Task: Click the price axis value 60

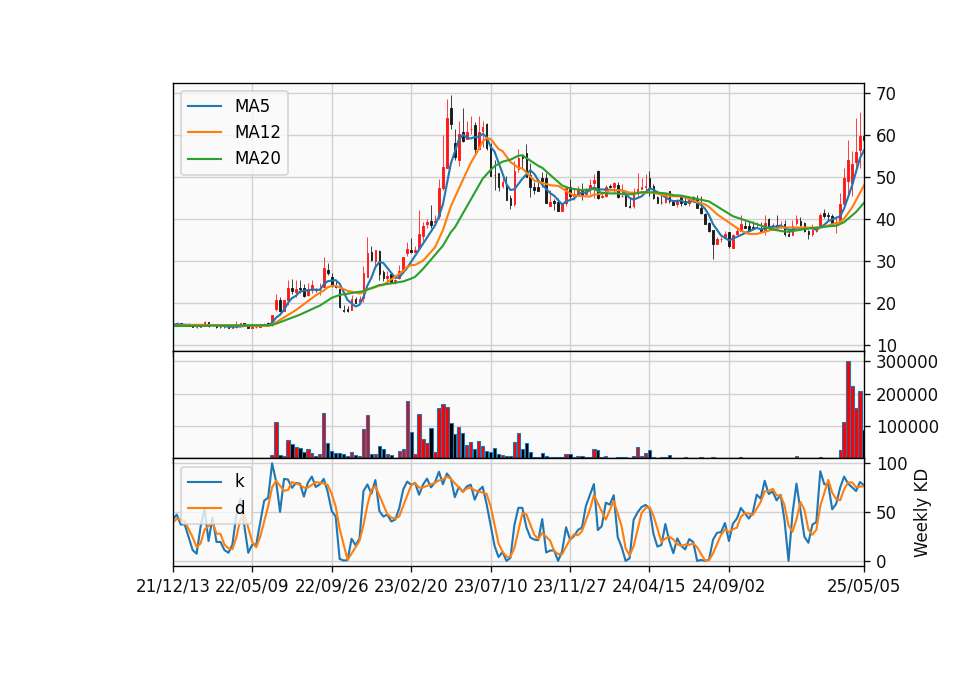Action: pyautogui.click(x=886, y=136)
